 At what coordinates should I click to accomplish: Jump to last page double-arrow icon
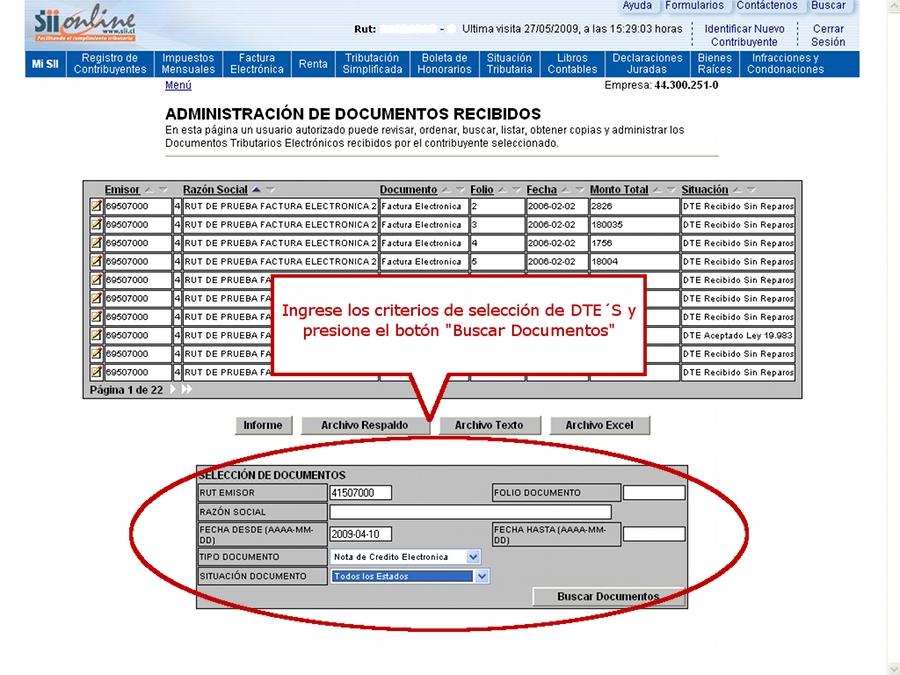[x=187, y=389]
